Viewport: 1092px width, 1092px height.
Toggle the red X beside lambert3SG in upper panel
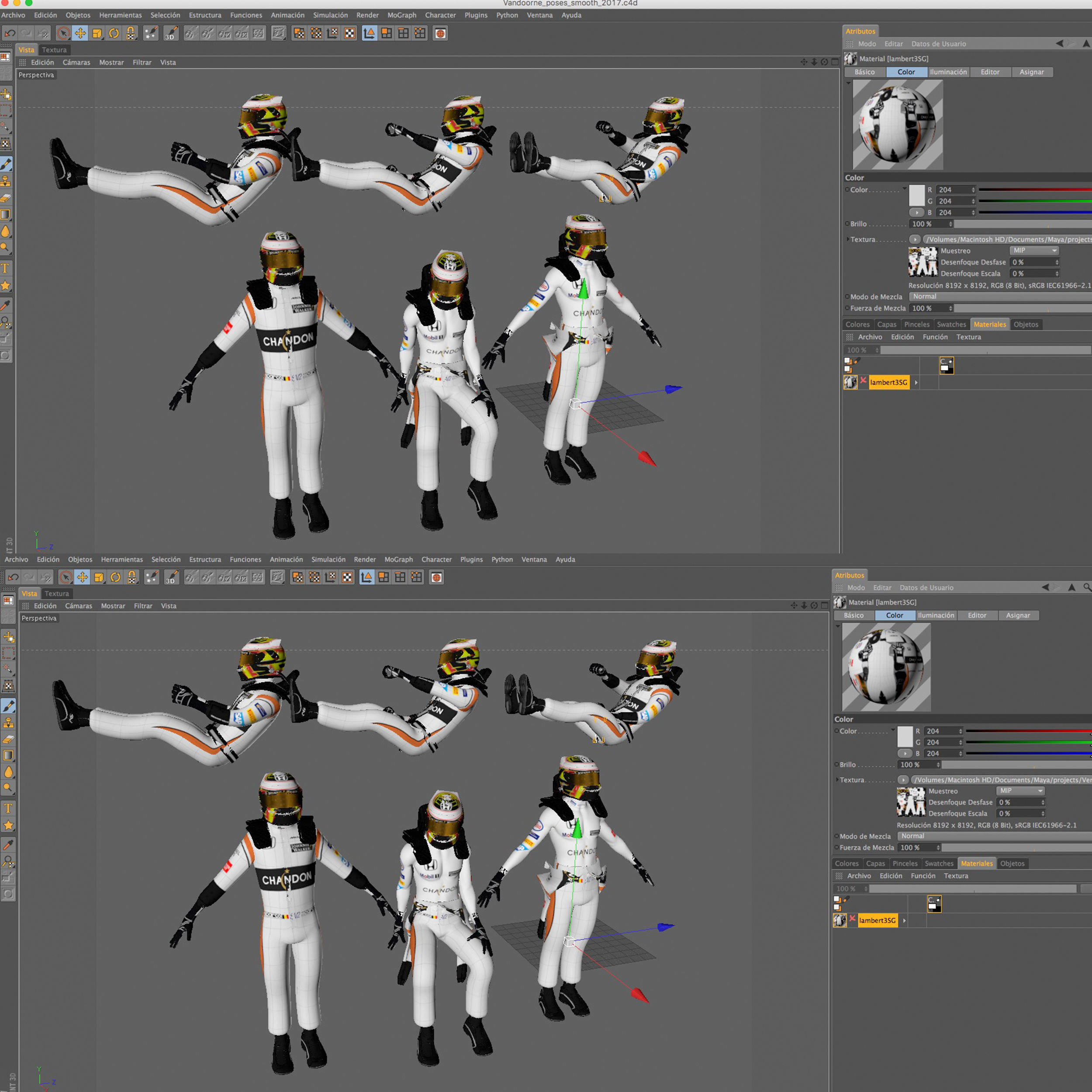coord(863,381)
